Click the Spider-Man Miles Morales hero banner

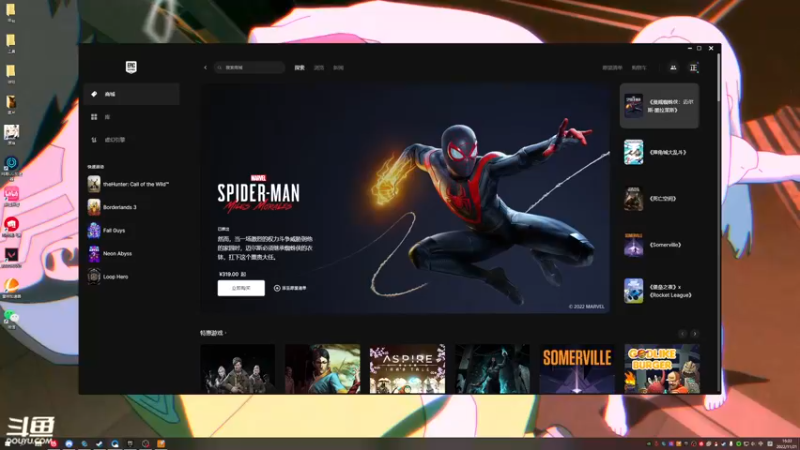coord(405,198)
